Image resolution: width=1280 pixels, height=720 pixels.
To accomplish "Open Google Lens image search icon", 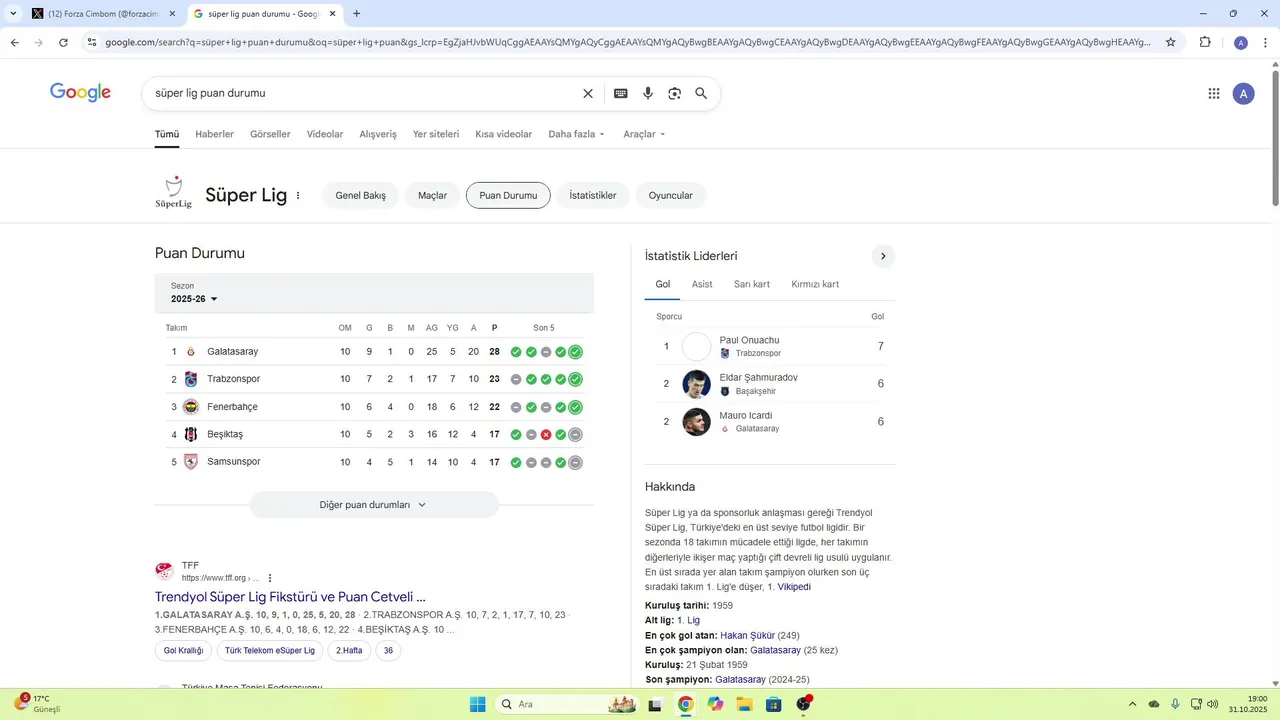I will click(x=675, y=93).
